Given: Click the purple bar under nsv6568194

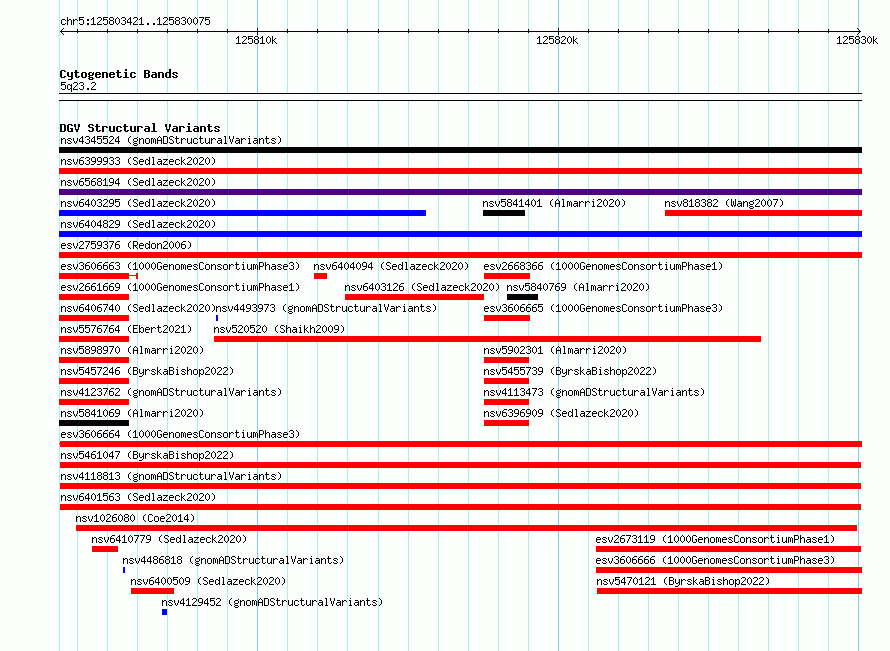Looking at the screenshot, I should [x=460, y=192].
